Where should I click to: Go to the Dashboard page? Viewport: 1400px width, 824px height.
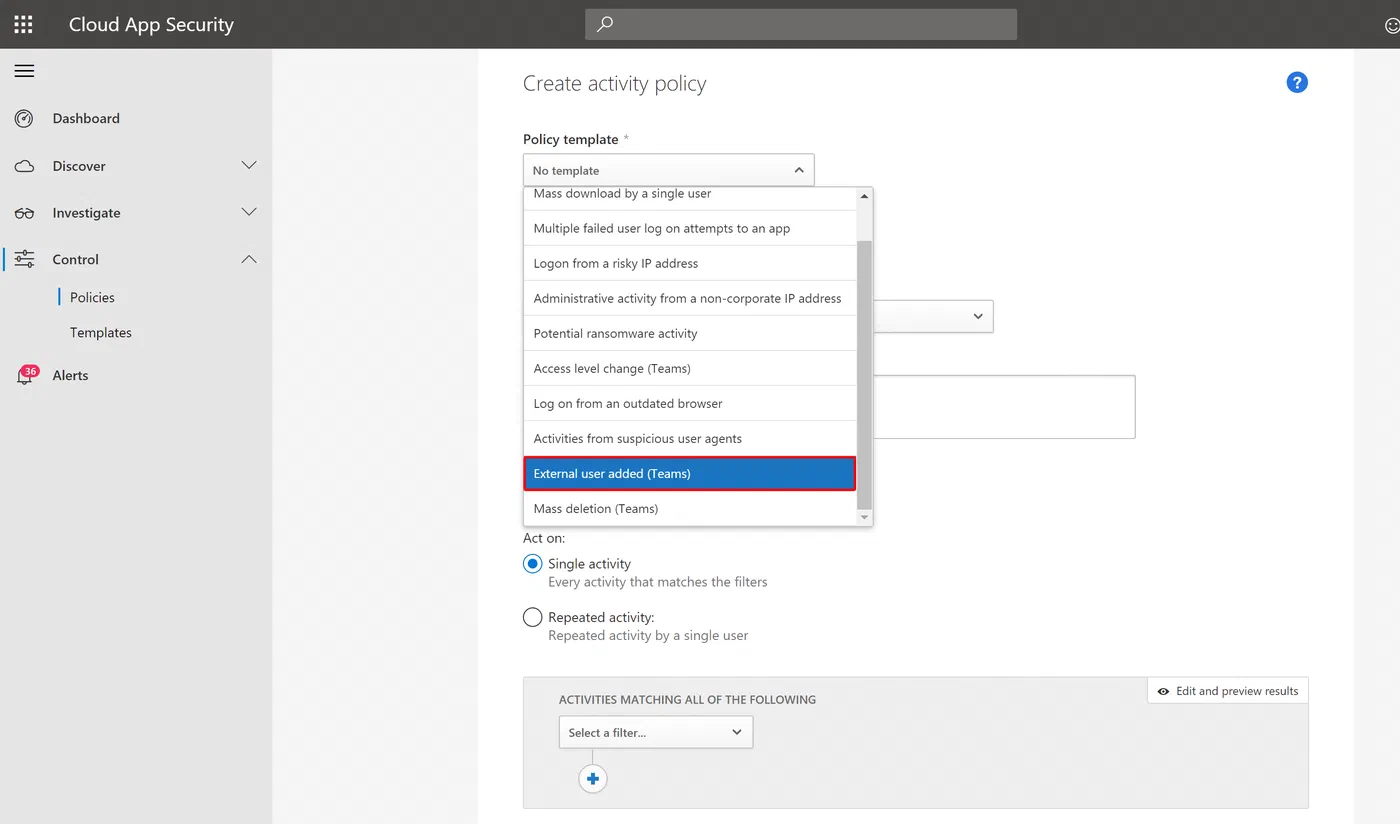point(86,118)
